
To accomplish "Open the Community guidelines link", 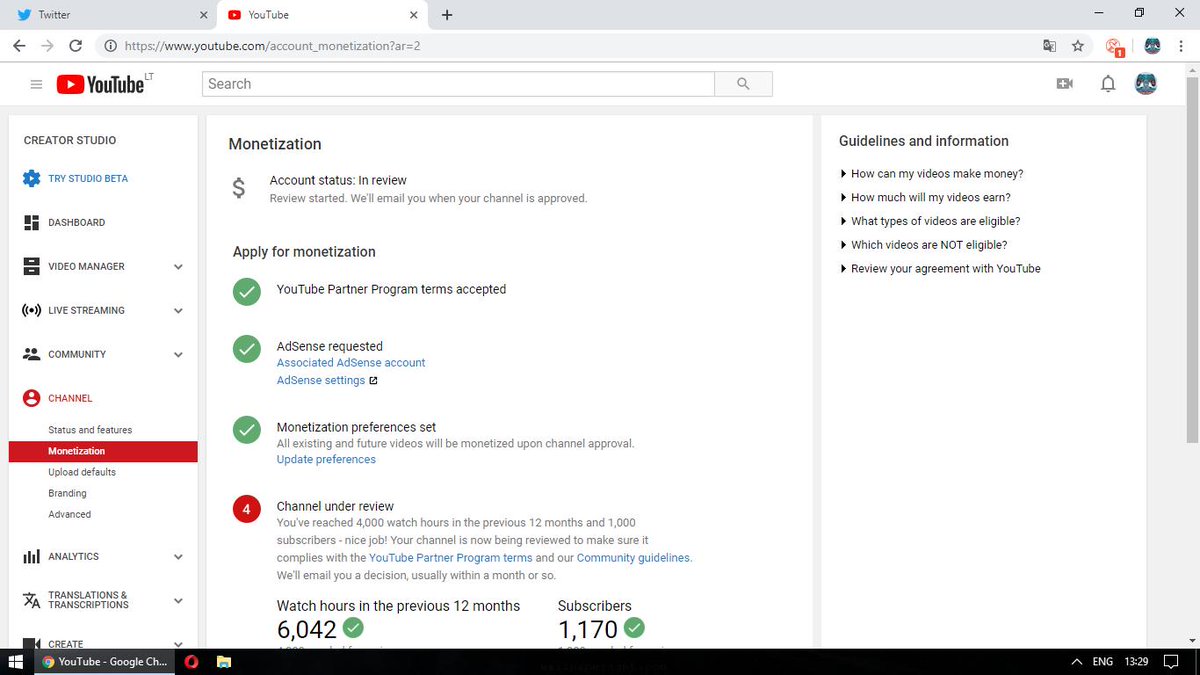I will [633, 558].
